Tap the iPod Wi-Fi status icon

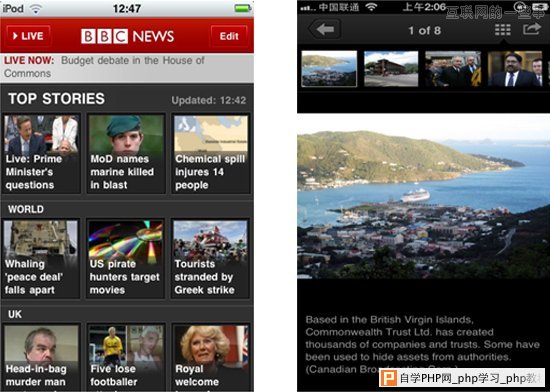(35, 8)
